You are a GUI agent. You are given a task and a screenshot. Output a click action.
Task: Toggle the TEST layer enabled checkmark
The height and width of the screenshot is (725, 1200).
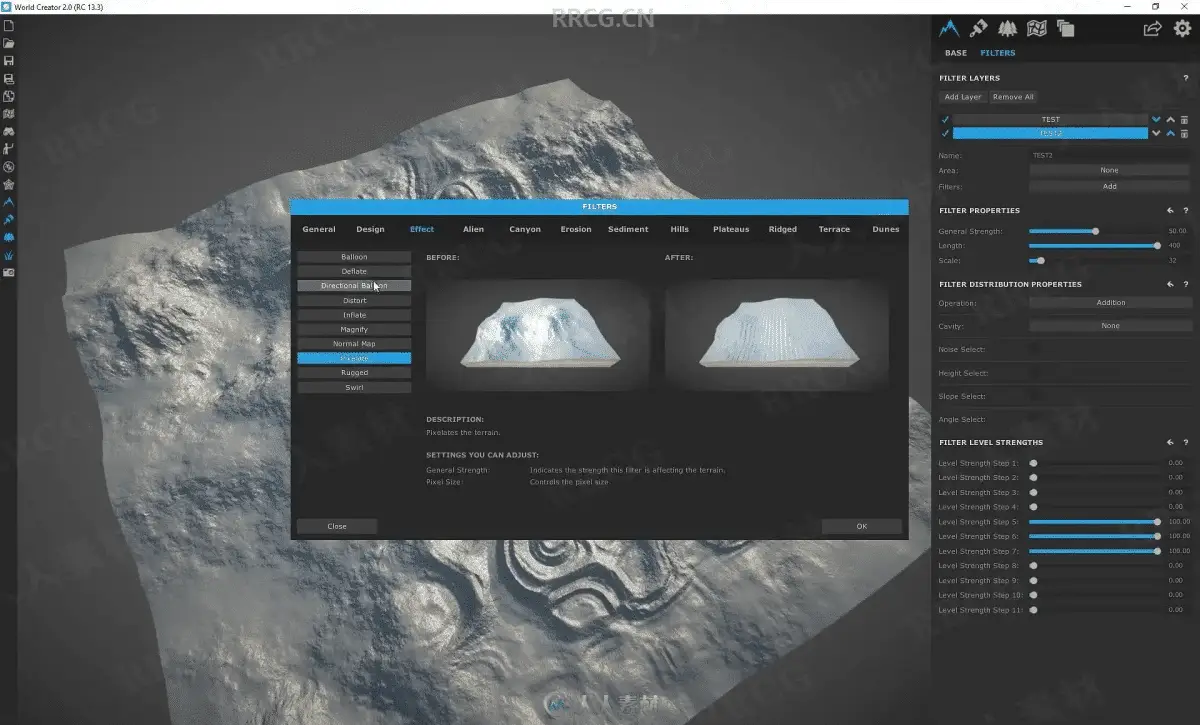[945, 120]
